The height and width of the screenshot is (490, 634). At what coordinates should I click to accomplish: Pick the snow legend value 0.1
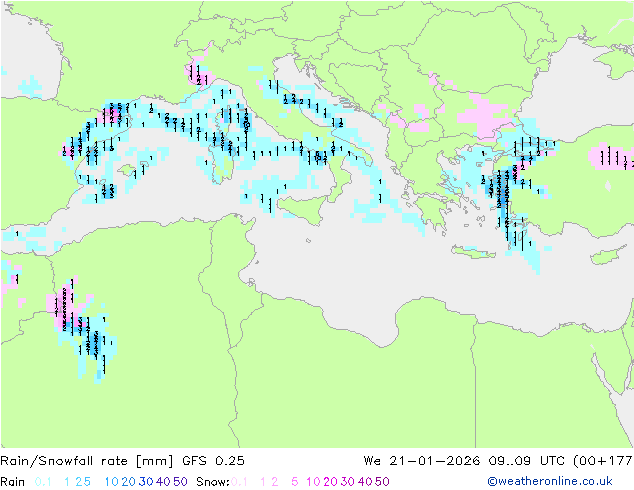click(239, 482)
